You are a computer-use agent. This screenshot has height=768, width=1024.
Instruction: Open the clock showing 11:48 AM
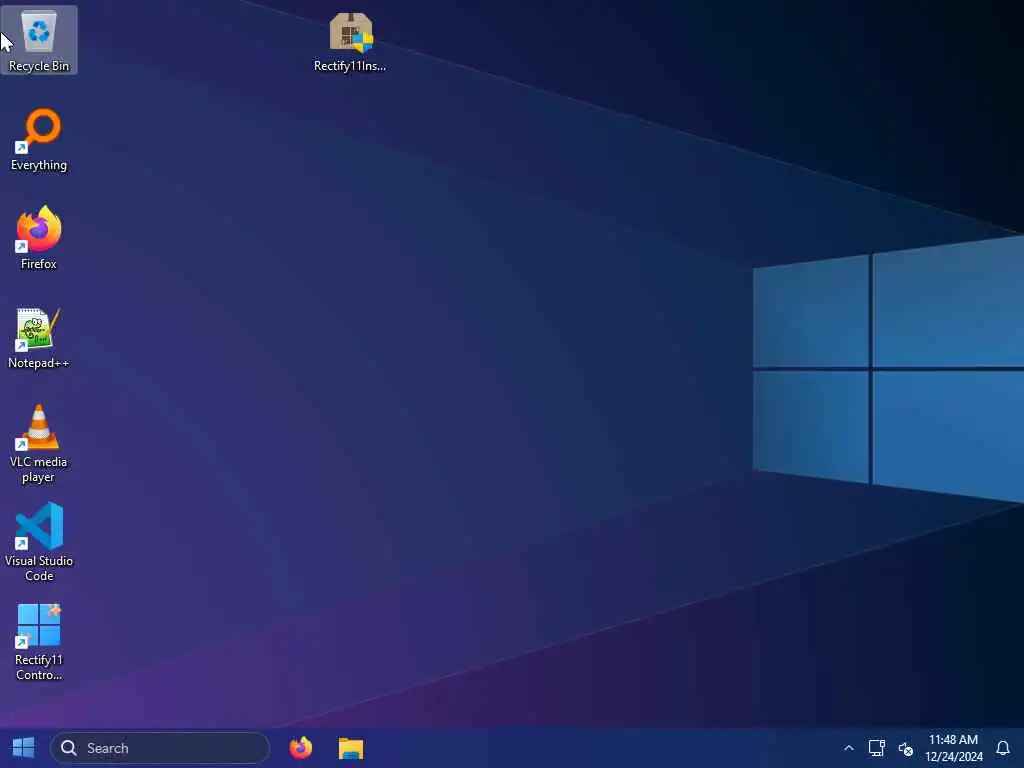pyautogui.click(x=953, y=748)
